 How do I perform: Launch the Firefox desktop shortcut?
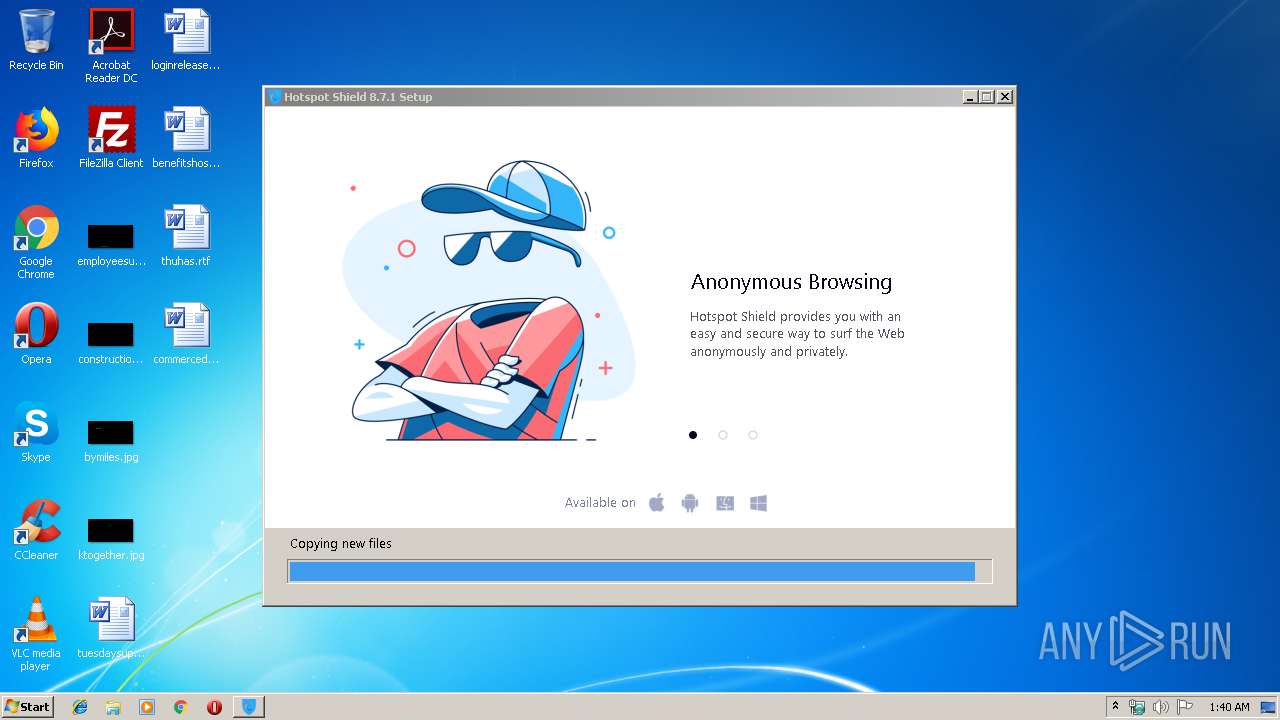tap(36, 137)
